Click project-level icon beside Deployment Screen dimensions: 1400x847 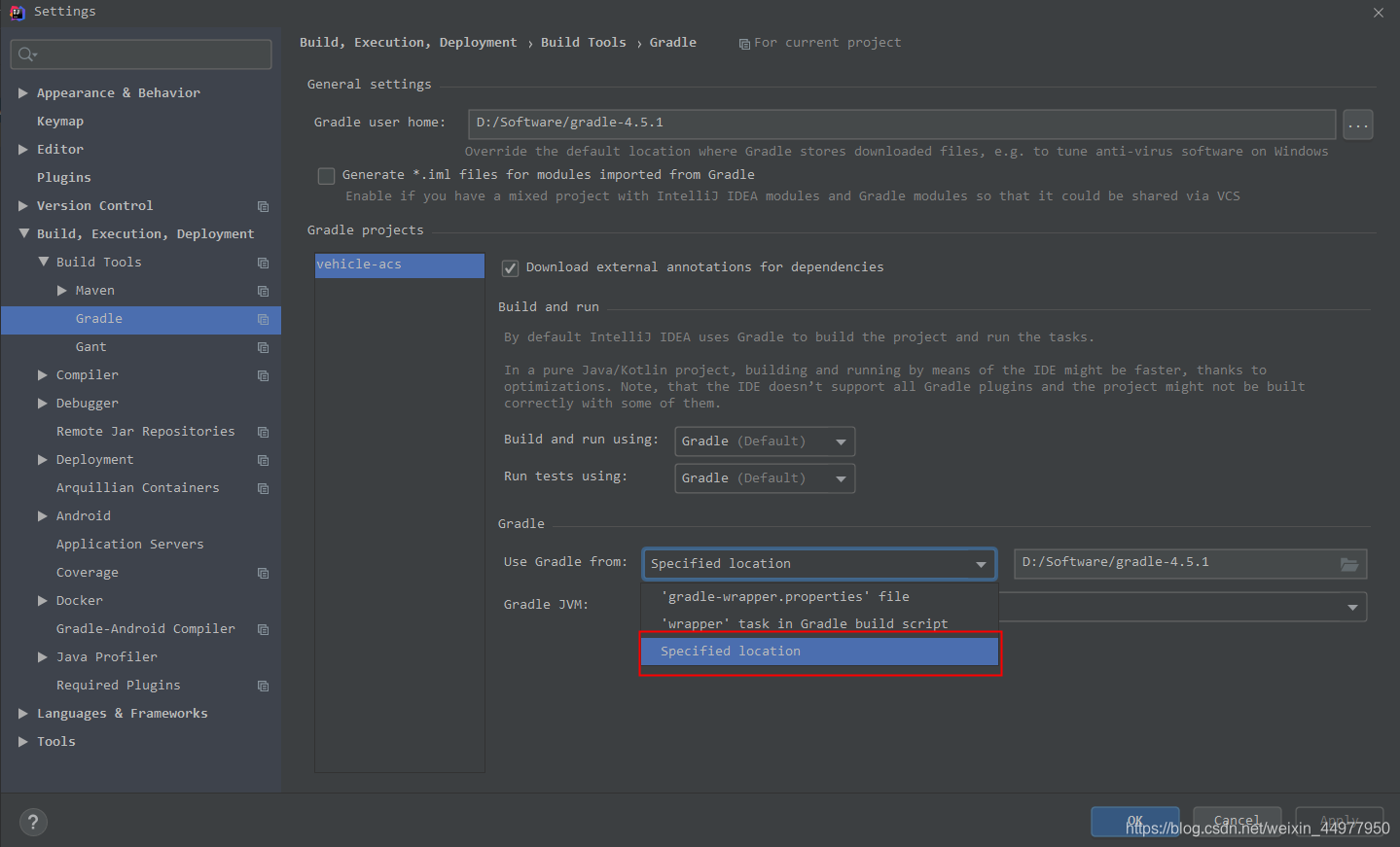263,460
